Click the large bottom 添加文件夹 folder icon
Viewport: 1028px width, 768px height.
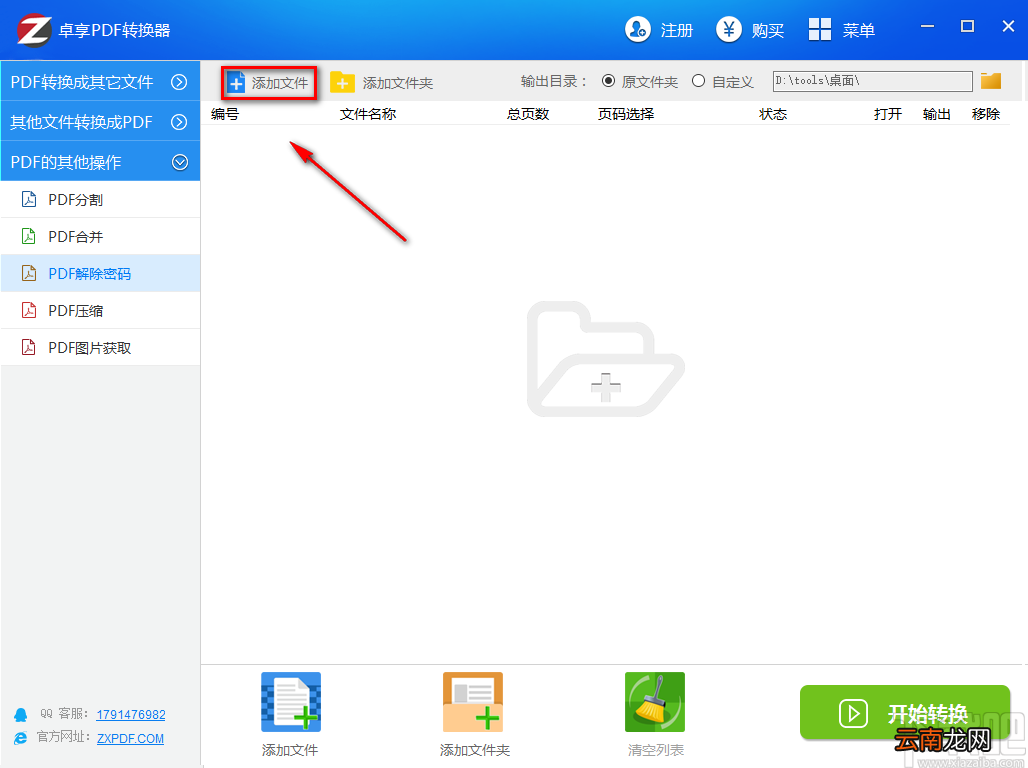473,702
